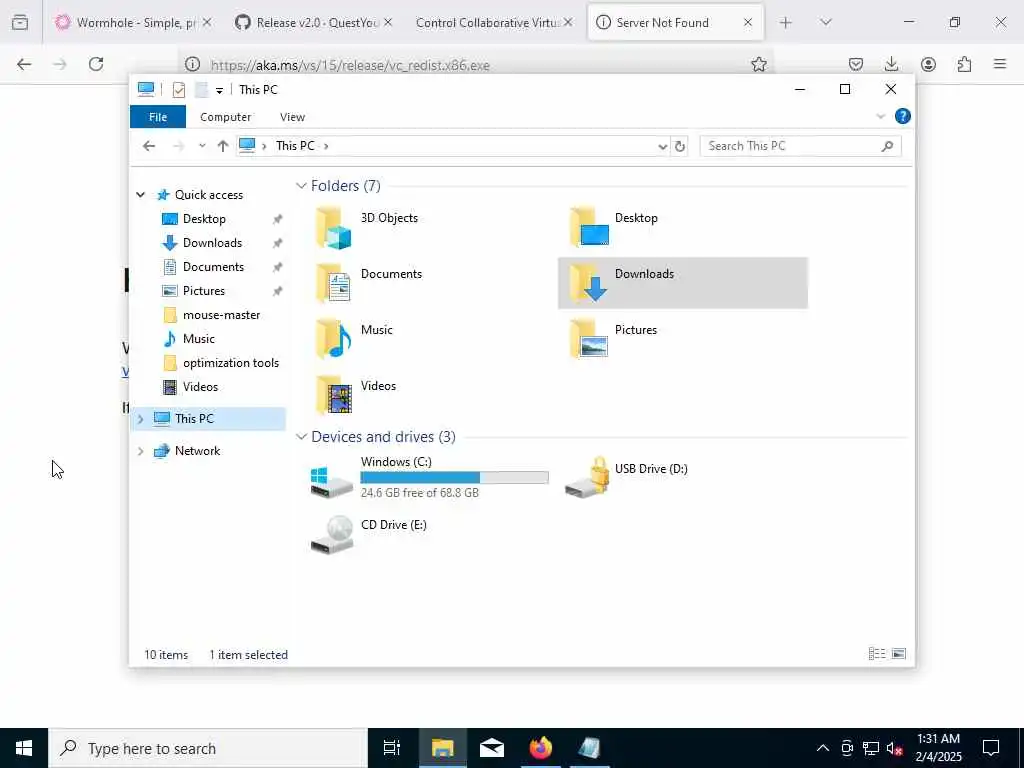
Task: Collapse the Quick access tree node
Action: 140,195
